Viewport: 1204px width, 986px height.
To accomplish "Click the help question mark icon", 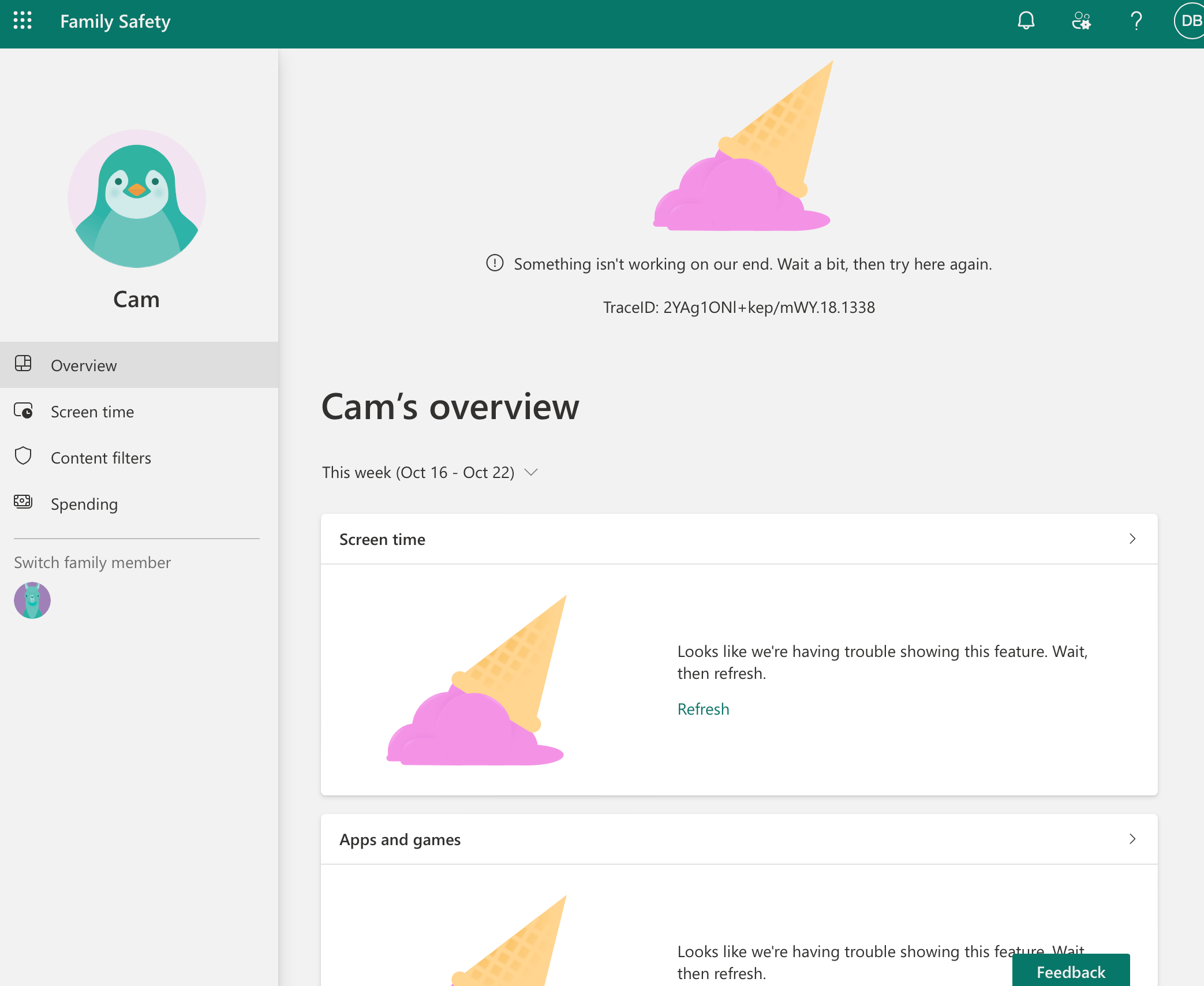I will pos(1136,21).
